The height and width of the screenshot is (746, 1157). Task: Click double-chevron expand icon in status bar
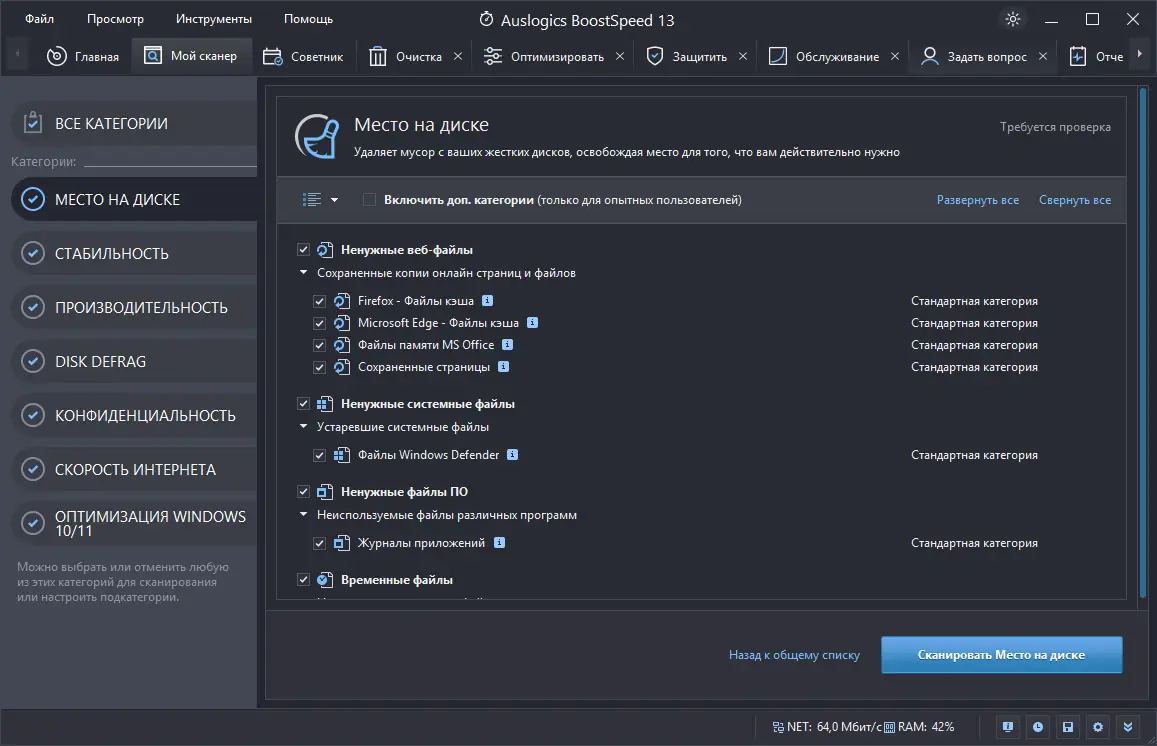click(x=1128, y=727)
